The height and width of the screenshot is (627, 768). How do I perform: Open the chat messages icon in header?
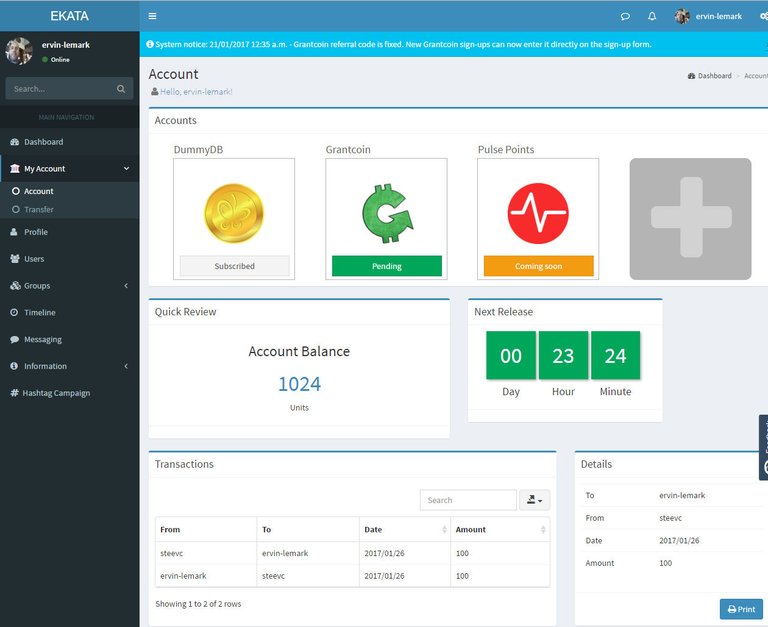point(625,16)
